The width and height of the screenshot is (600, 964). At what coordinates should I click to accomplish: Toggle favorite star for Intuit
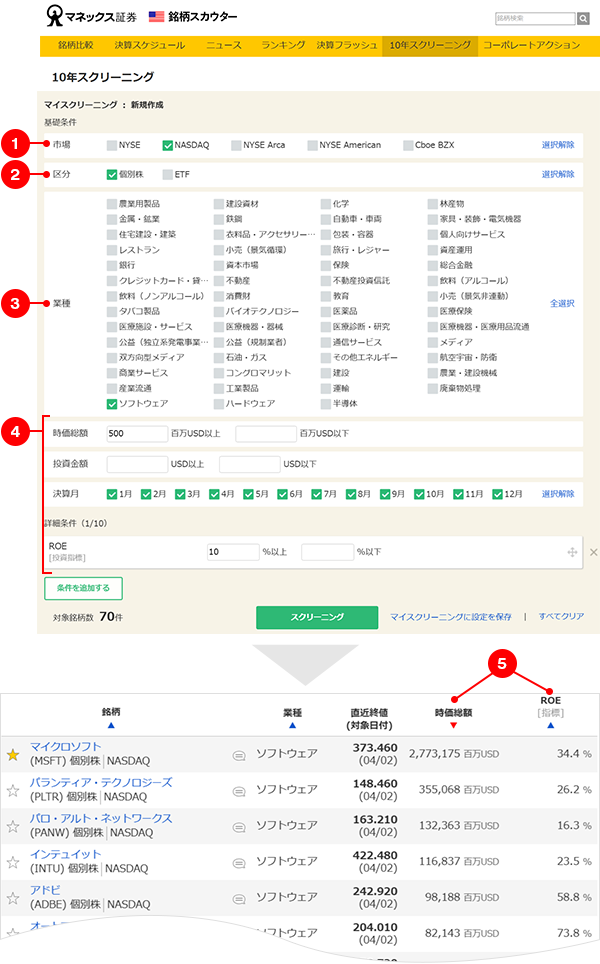13,862
